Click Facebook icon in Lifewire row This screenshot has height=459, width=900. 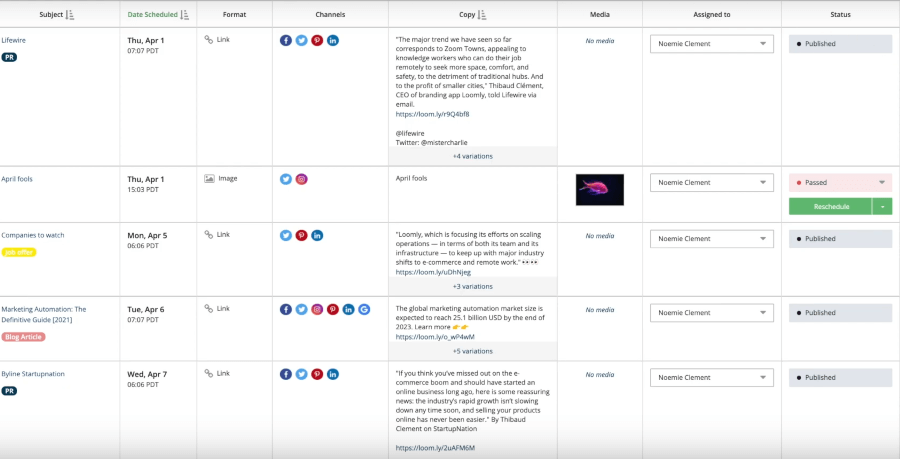[286, 41]
